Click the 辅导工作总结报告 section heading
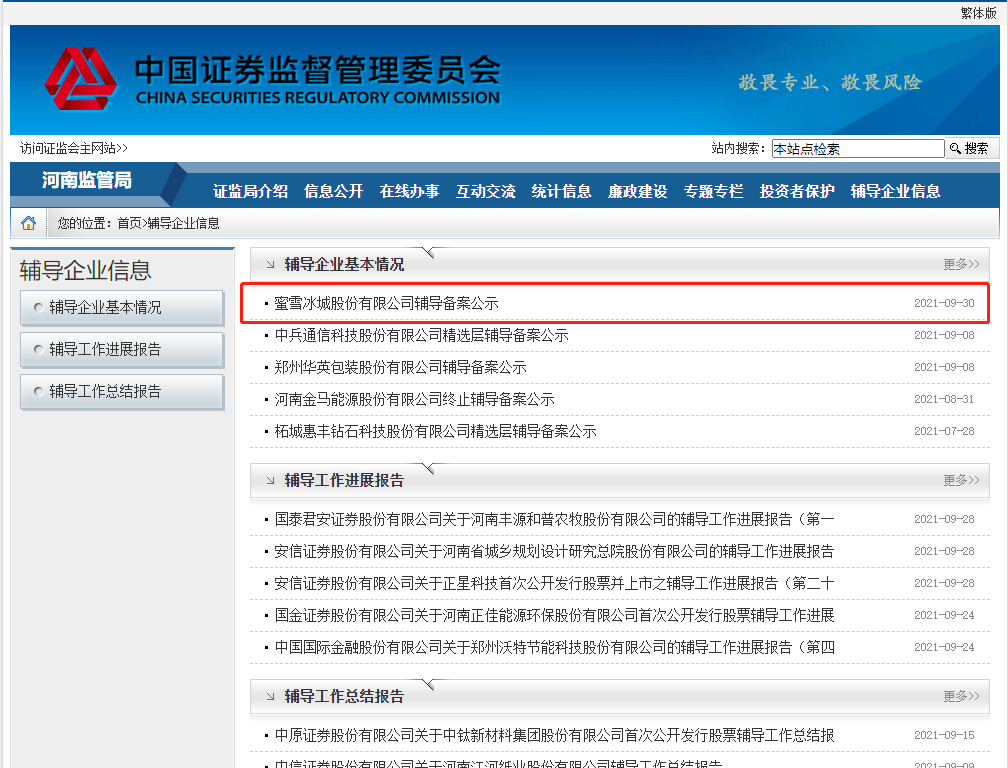 click(345, 696)
